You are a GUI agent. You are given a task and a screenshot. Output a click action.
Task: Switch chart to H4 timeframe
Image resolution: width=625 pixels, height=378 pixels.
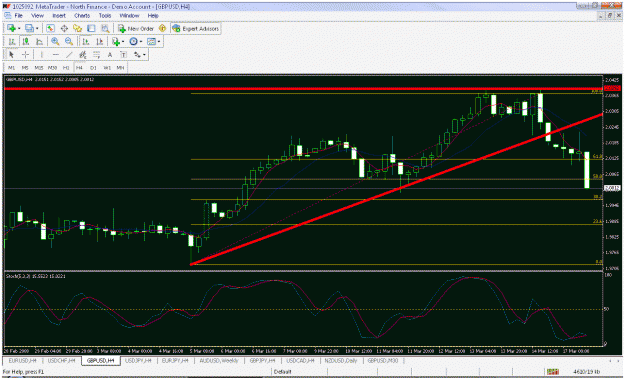pos(79,68)
